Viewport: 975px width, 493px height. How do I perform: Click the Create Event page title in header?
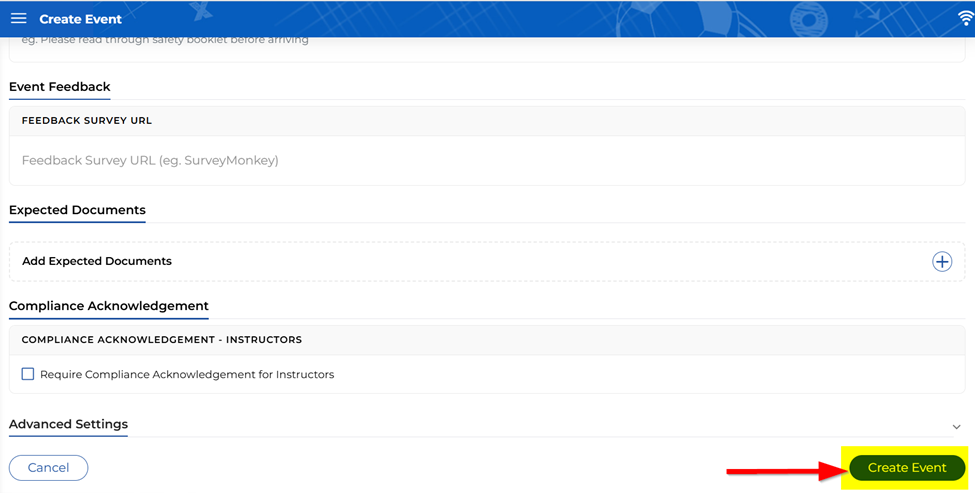(x=80, y=19)
